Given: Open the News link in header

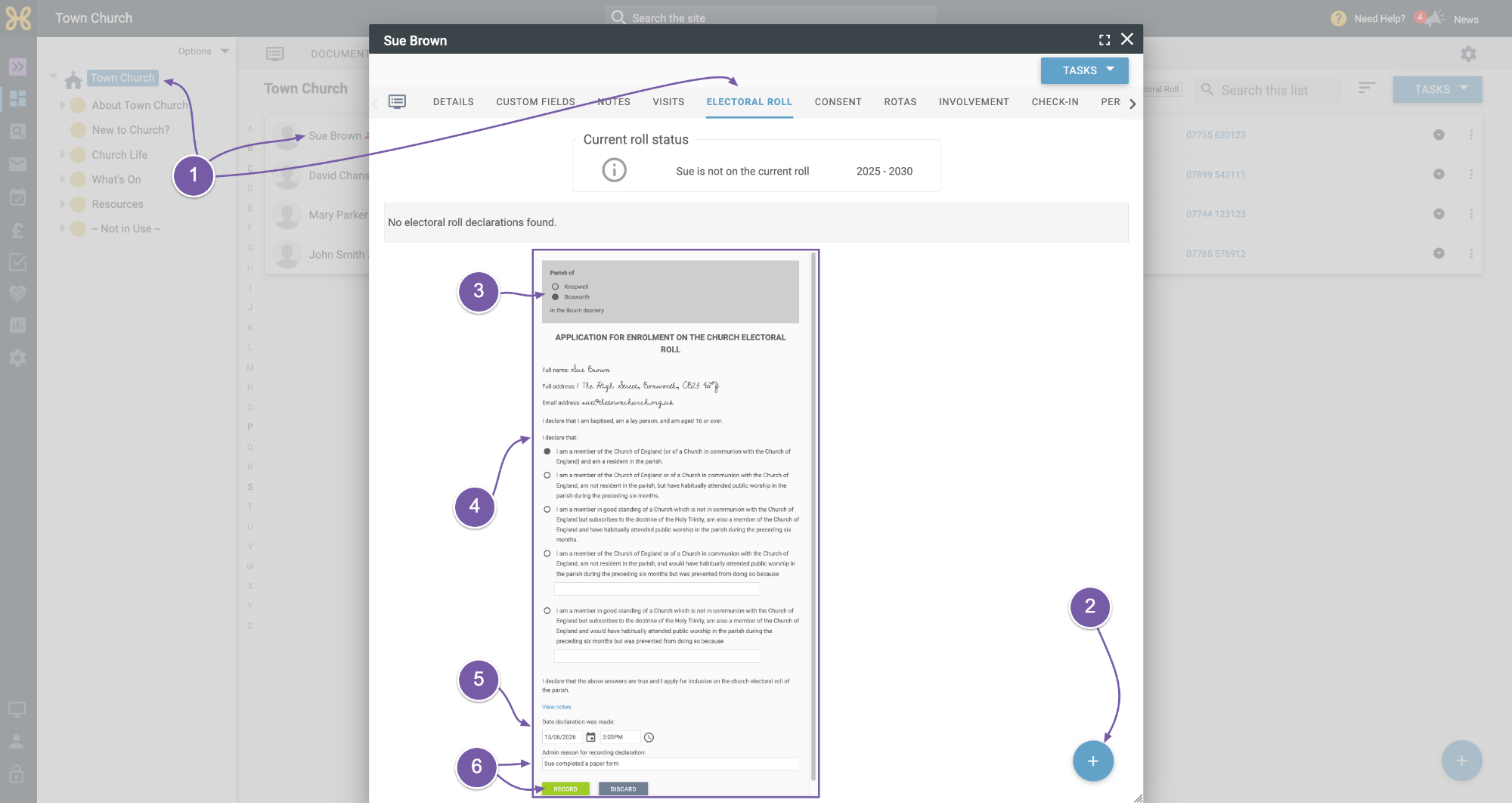Looking at the screenshot, I should (x=1465, y=20).
